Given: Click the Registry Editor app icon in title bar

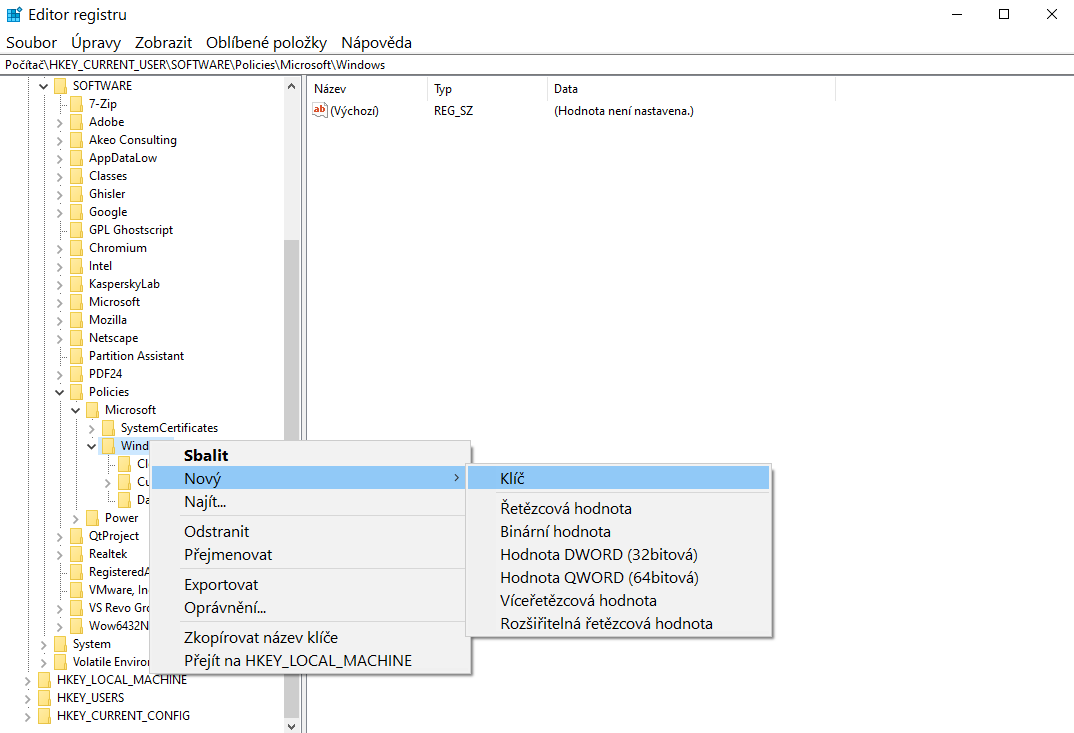Looking at the screenshot, I should tap(15, 15).
